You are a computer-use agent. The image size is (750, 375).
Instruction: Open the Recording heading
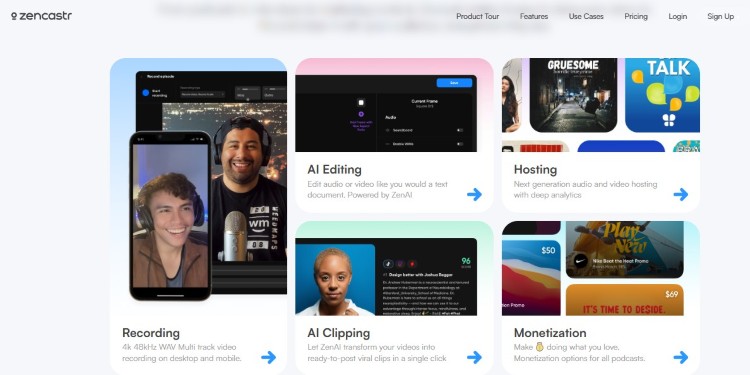(151, 333)
